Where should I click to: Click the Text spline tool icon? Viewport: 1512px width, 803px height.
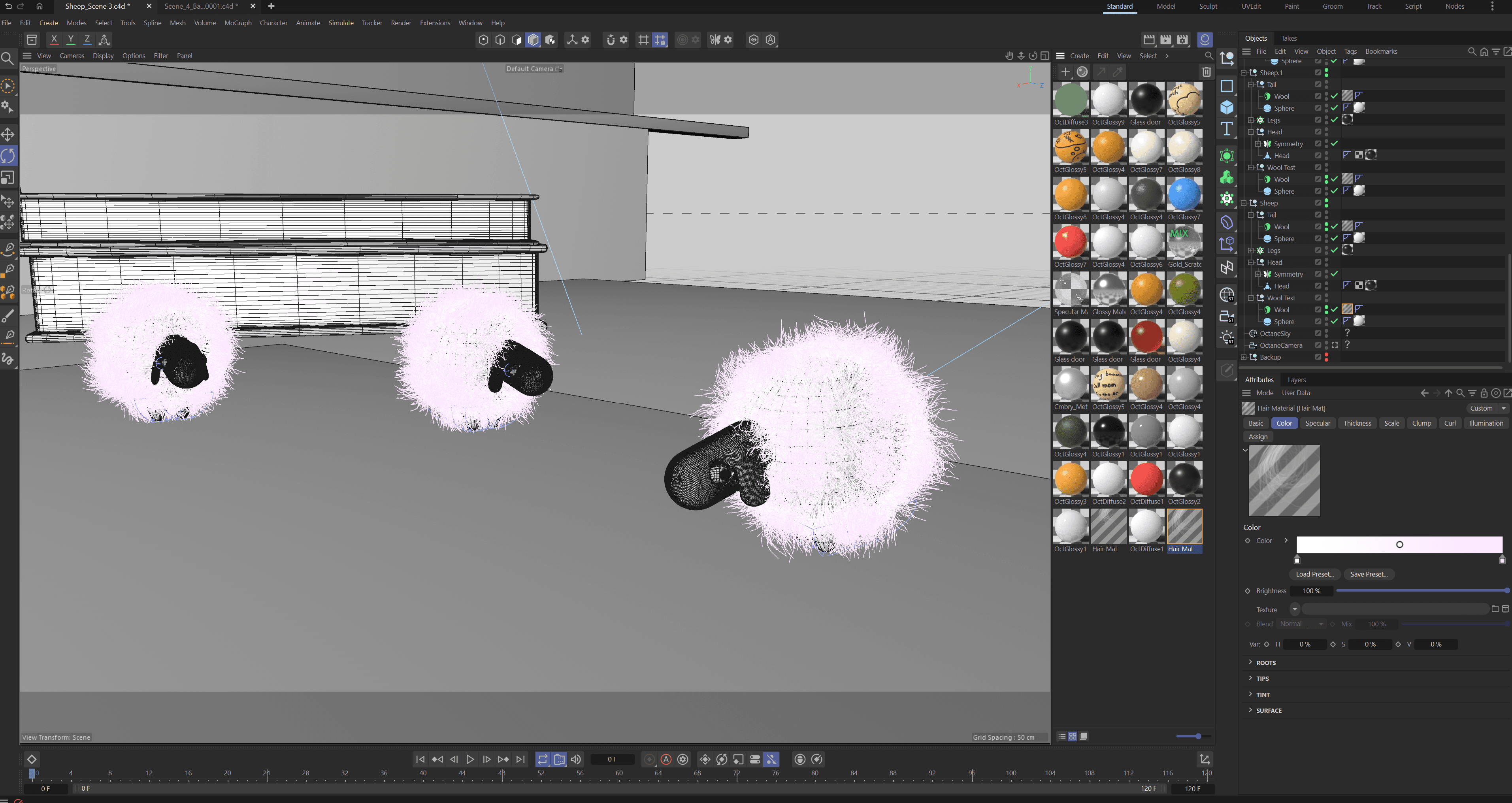point(1227,129)
